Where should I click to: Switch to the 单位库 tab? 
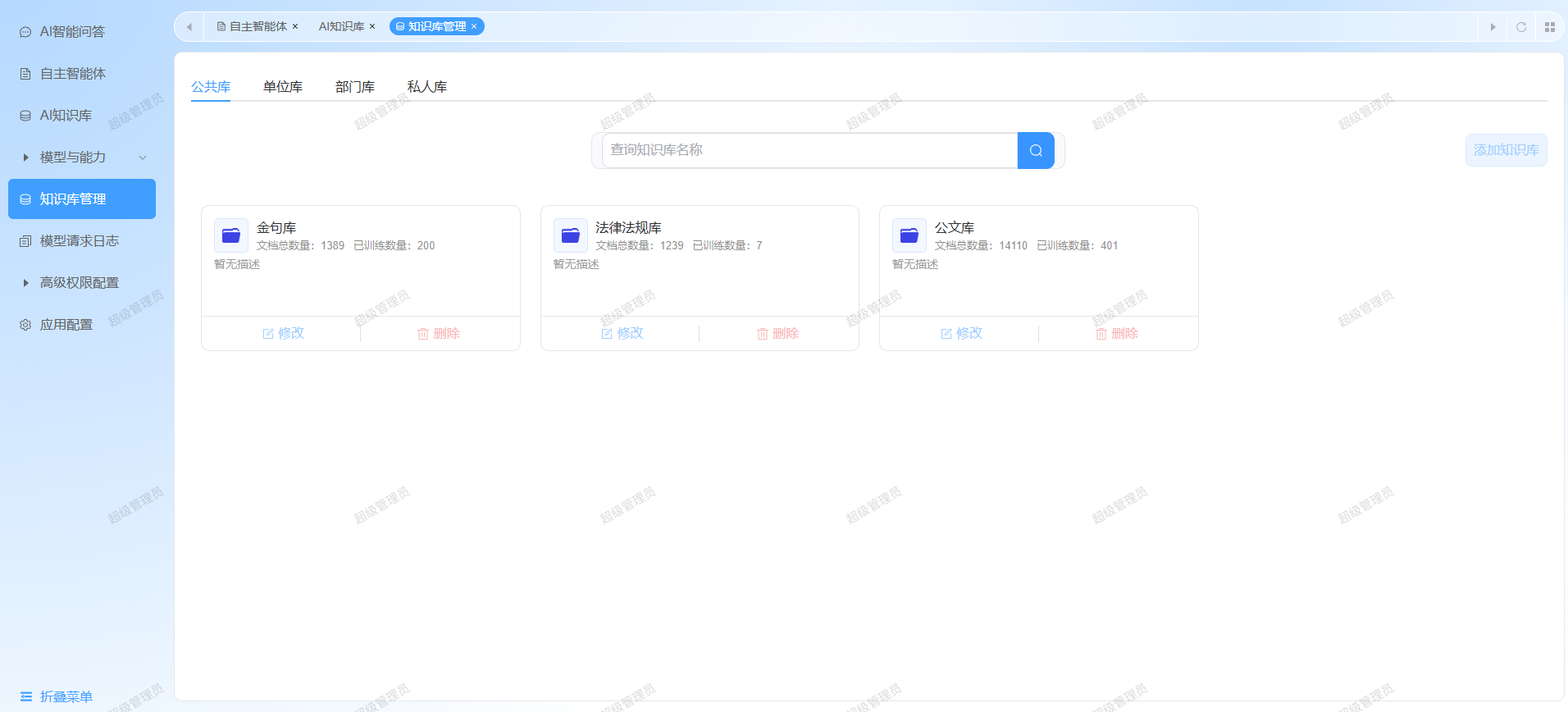point(283,87)
